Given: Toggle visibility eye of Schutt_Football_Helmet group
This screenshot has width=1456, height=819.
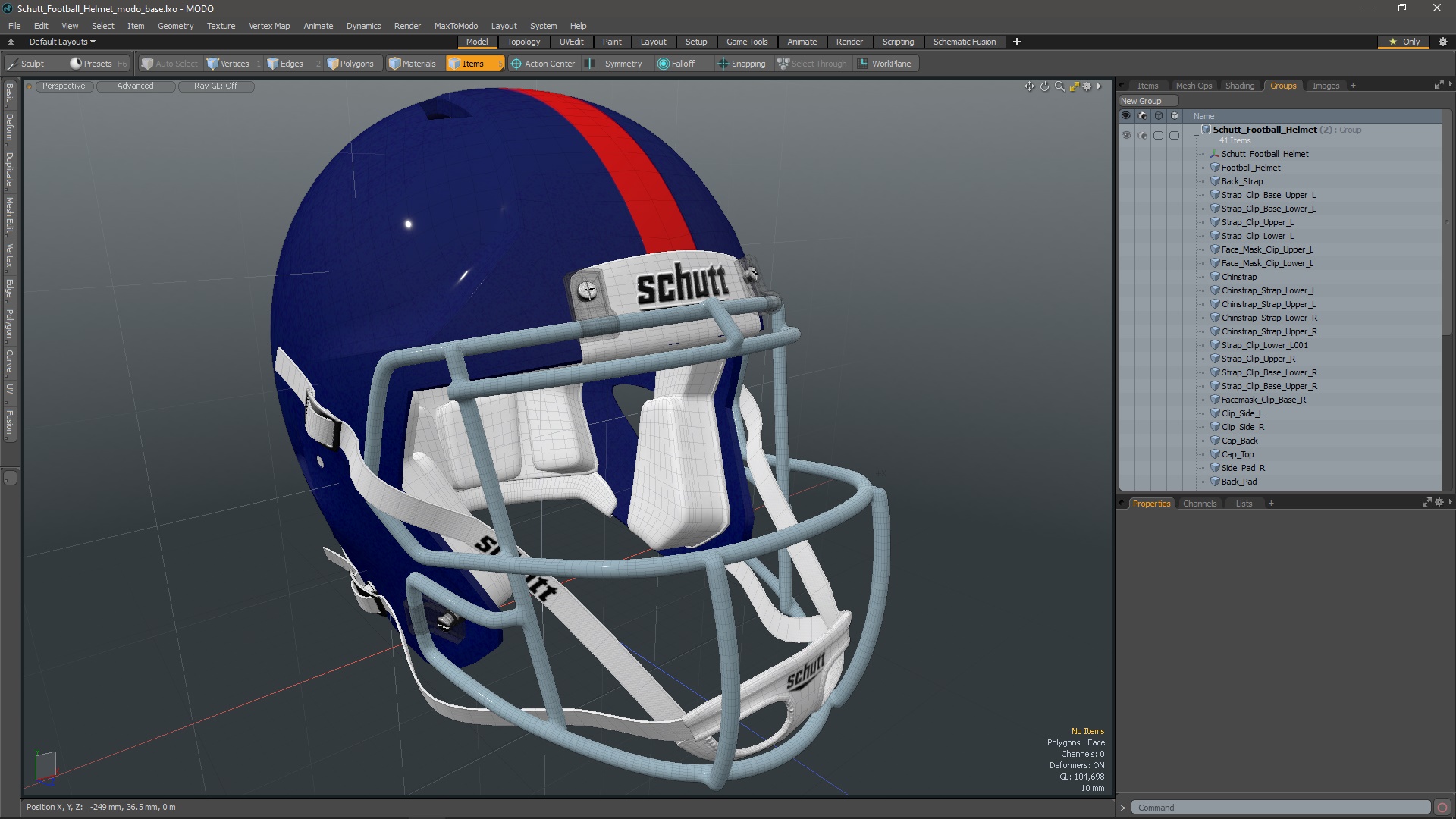Looking at the screenshot, I should [x=1126, y=135].
